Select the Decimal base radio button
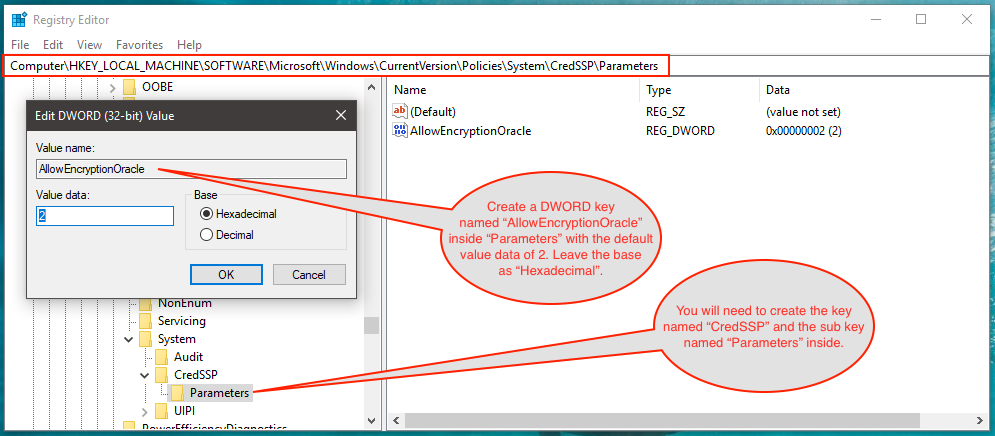 pos(207,235)
